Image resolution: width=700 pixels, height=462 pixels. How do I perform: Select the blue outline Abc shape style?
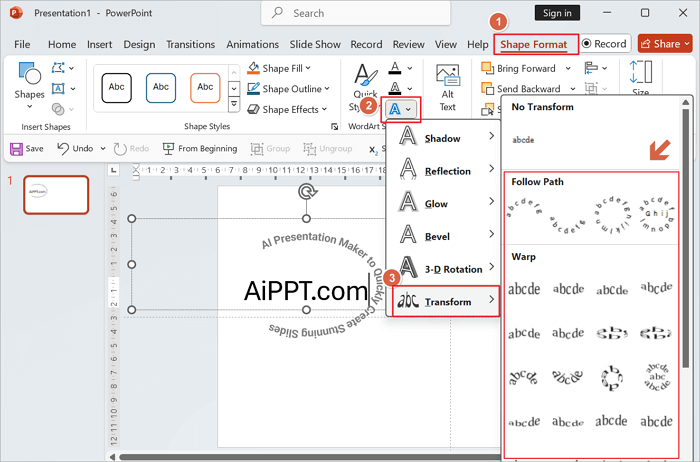161,87
